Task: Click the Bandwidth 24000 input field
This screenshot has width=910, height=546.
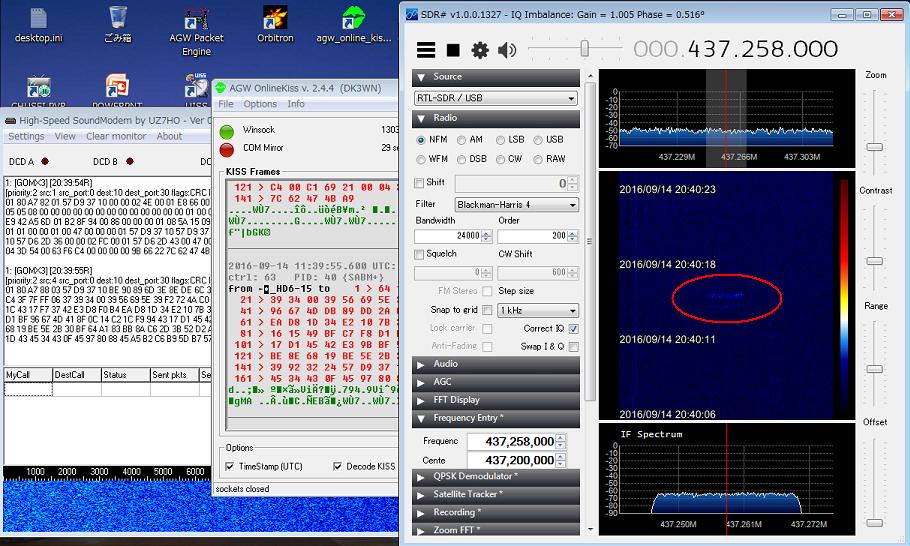Action: point(448,236)
